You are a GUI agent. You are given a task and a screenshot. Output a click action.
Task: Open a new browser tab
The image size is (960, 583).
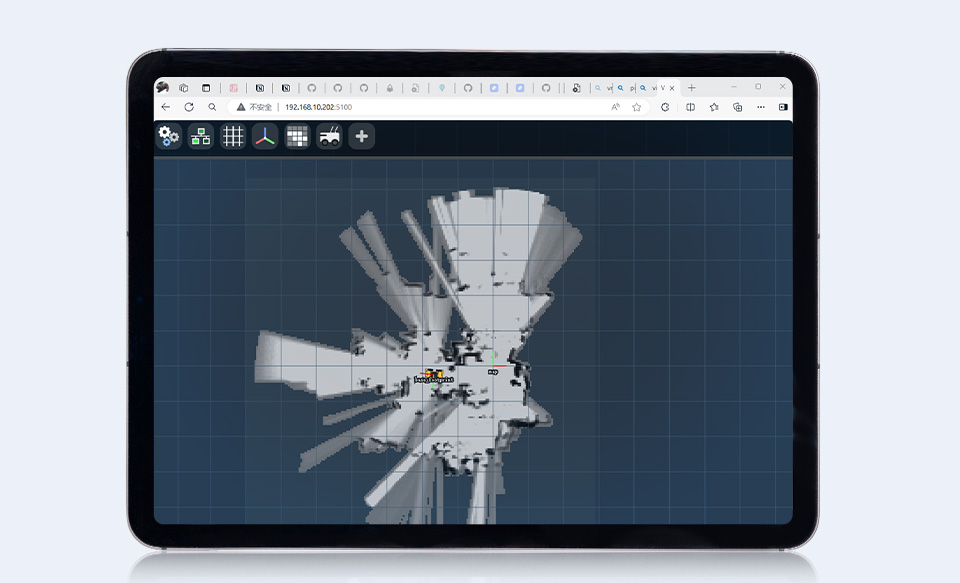691,88
